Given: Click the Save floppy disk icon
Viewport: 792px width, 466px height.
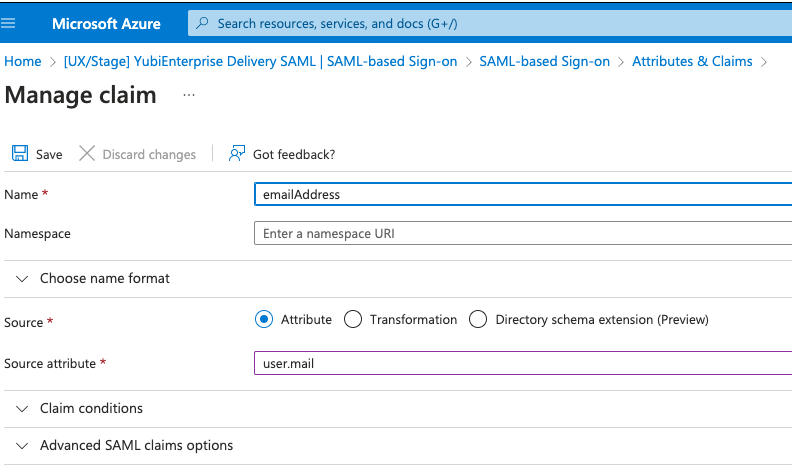Looking at the screenshot, I should (20, 153).
